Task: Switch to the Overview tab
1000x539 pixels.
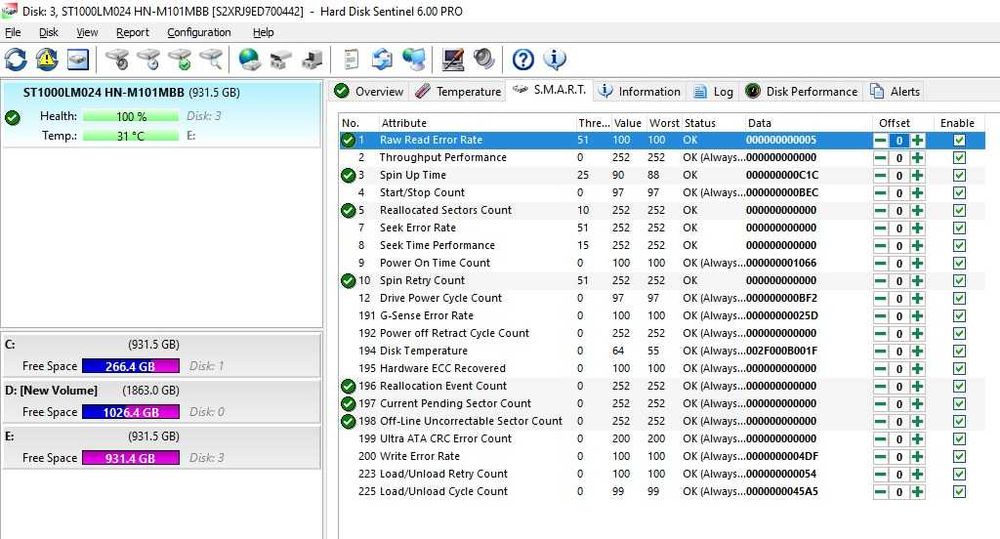Action: pyautogui.click(x=369, y=91)
